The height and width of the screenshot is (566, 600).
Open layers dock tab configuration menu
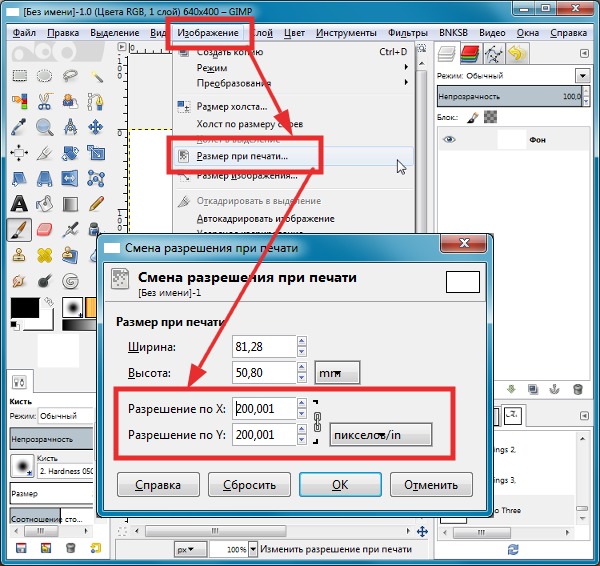[584, 53]
